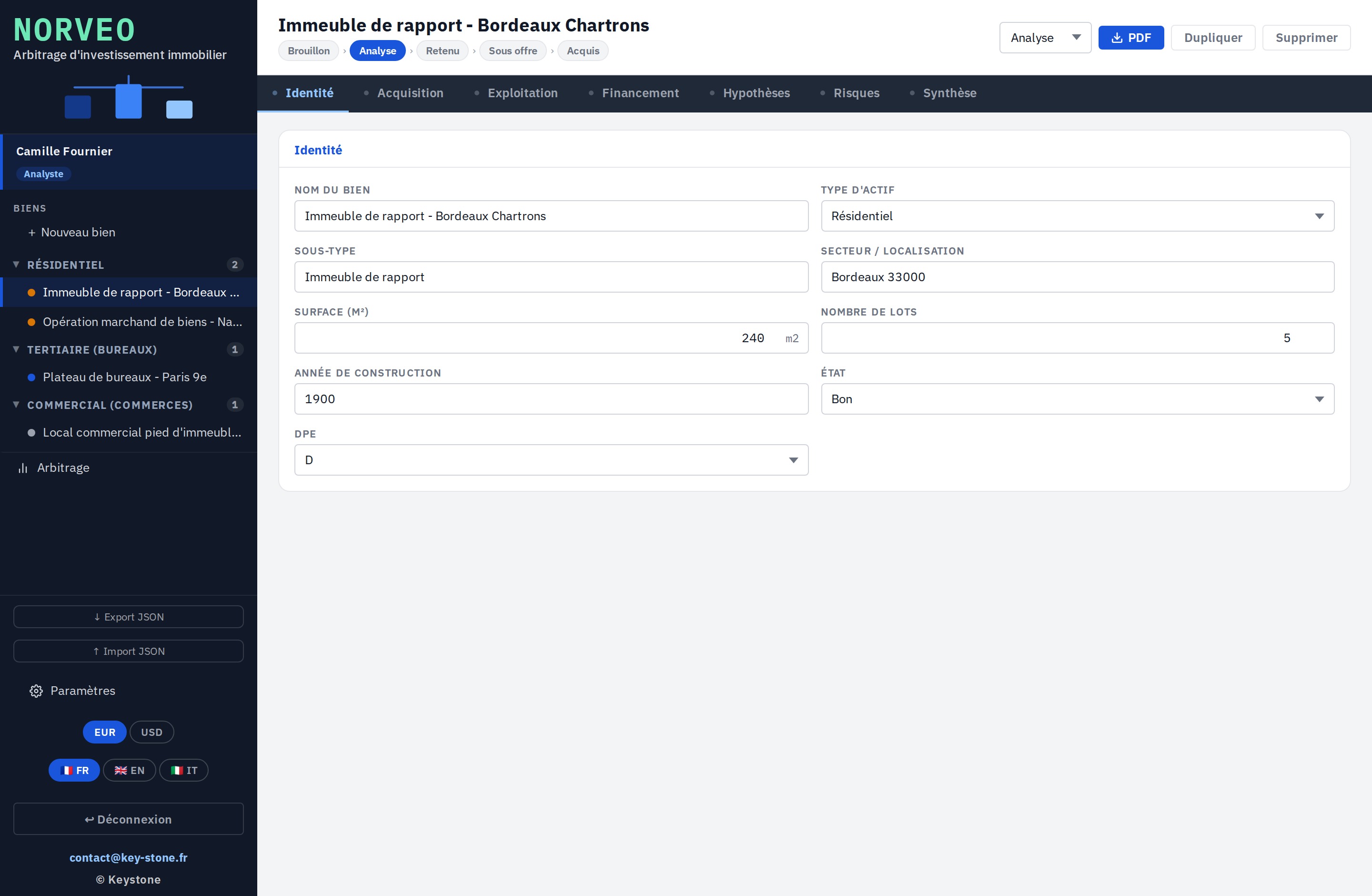1372x896 pixels.
Task: Open the Analyse status dropdown in header
Action: [x=1045, y=38]
